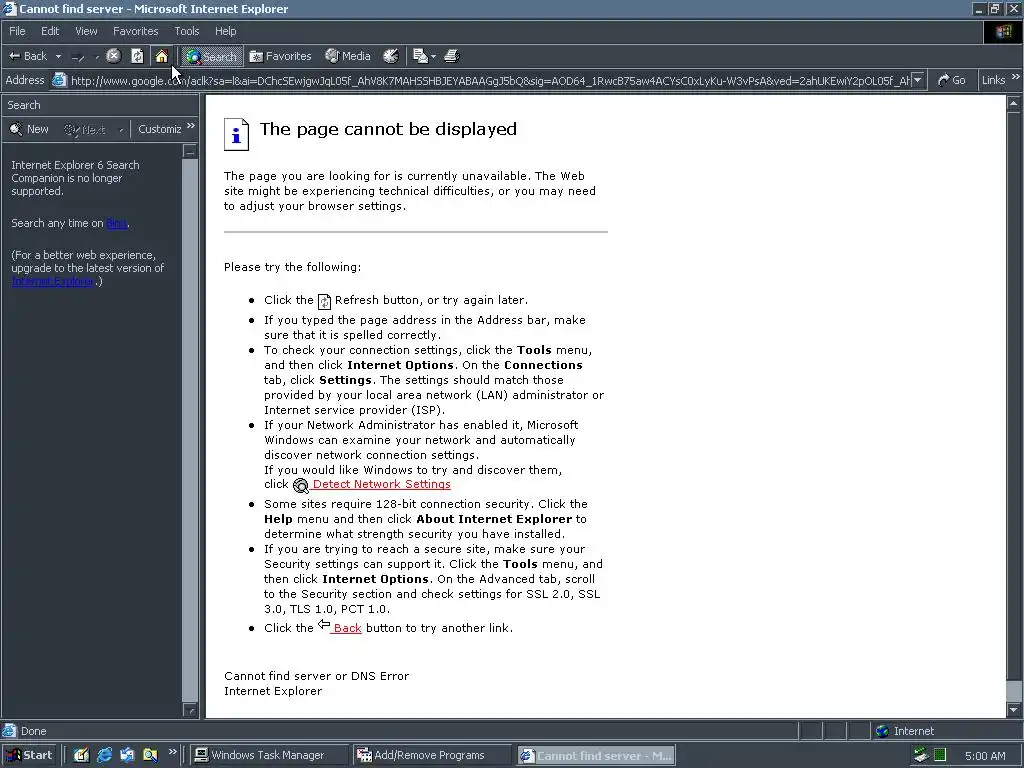Open the Address bar dropdown list
Image resolution: width=1024 pixels, height=768 pixels.
coord(918,80)
